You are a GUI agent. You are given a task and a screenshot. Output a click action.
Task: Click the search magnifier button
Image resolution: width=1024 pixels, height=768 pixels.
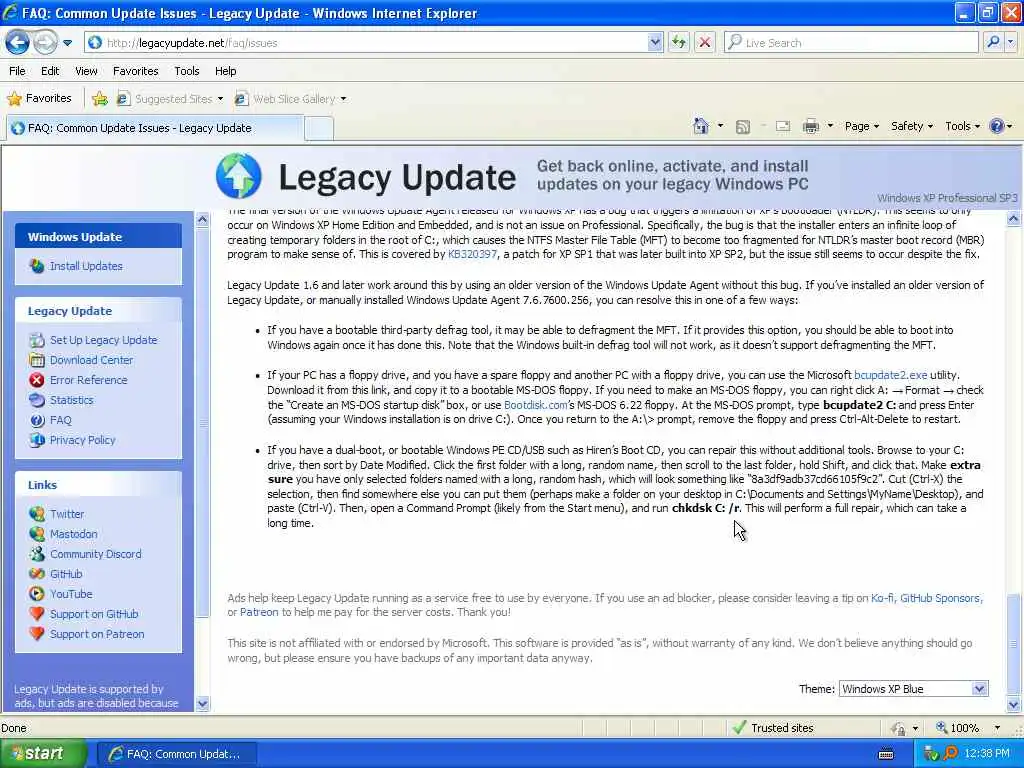993,42
